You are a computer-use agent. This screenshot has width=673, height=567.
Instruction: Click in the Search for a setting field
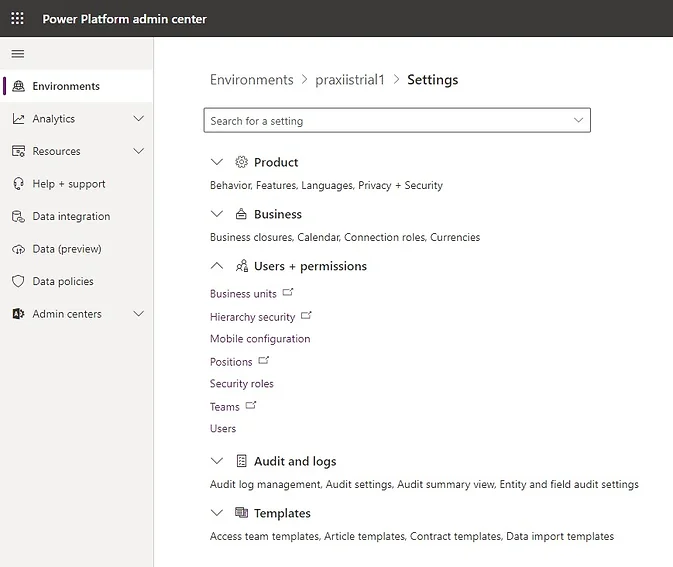(x=397, y=120)
